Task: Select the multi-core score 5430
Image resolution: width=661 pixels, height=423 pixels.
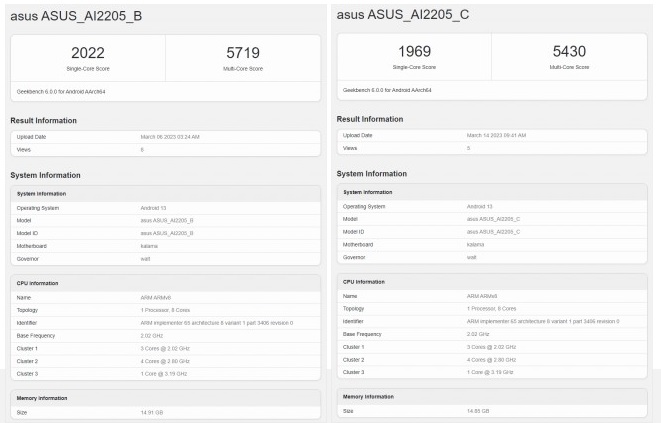Action: [x=569, y=51]
